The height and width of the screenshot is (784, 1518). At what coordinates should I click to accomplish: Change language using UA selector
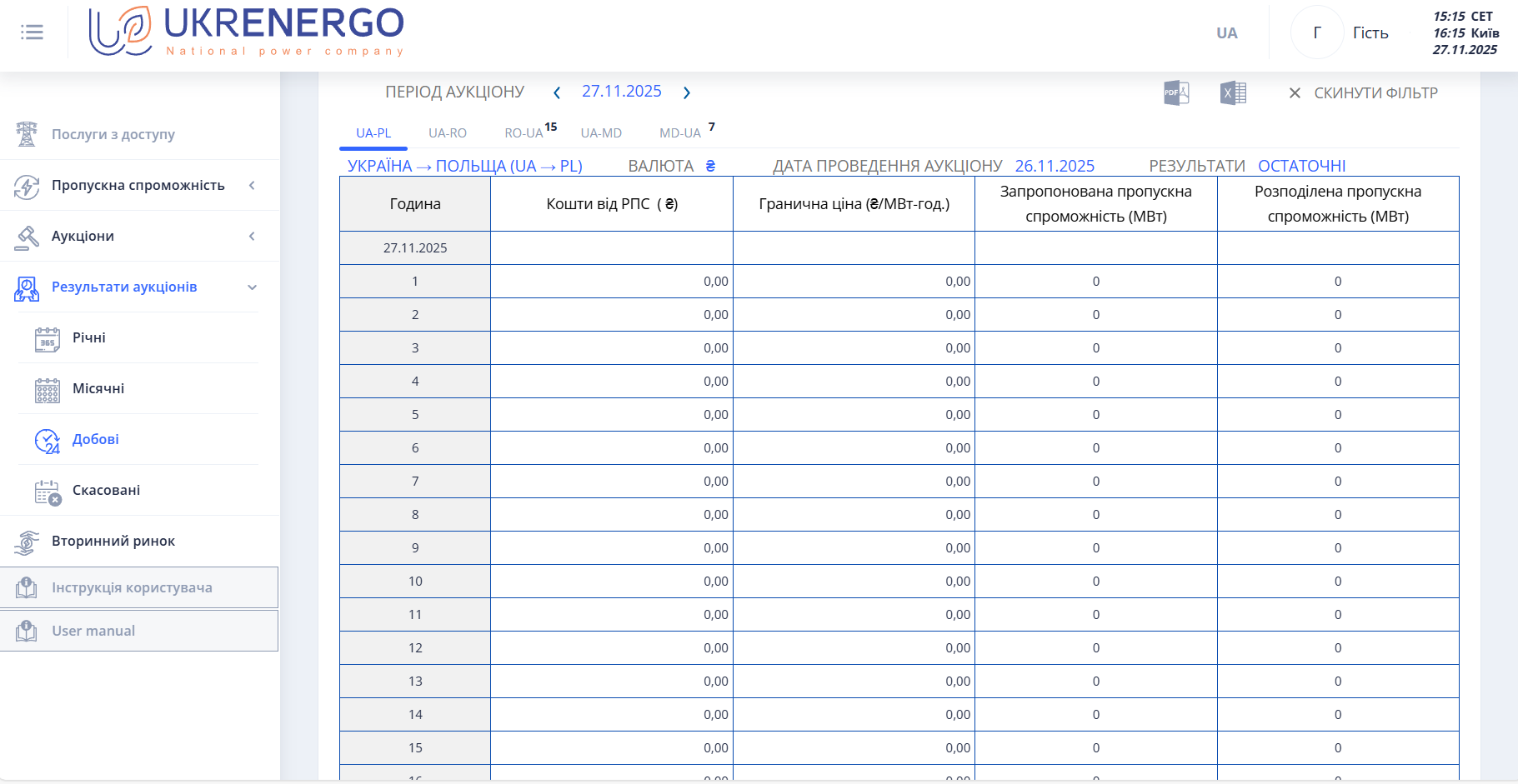click(x=1226, y=33)
